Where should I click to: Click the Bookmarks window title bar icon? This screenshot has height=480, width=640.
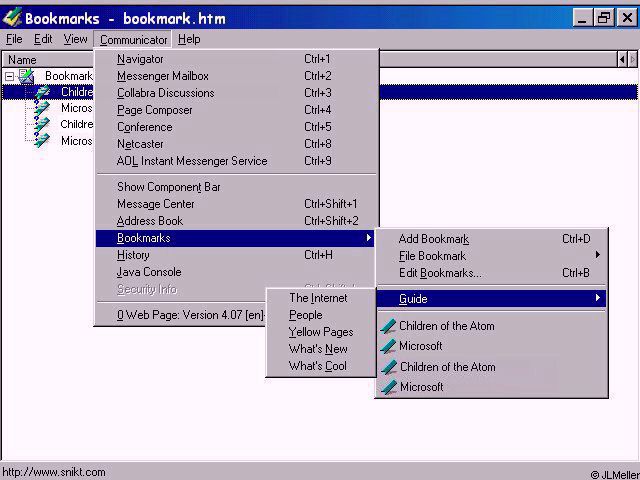point(12,17)
